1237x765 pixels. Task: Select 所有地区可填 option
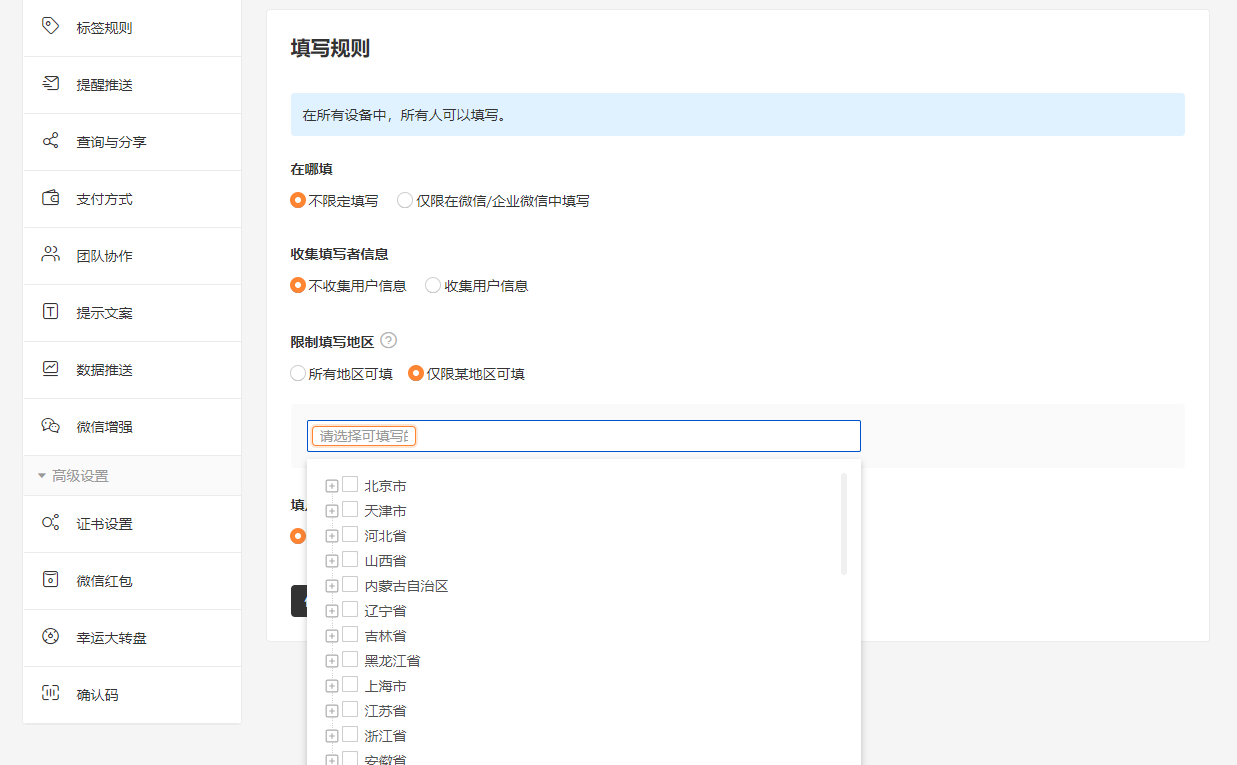(x=298, y=373)
